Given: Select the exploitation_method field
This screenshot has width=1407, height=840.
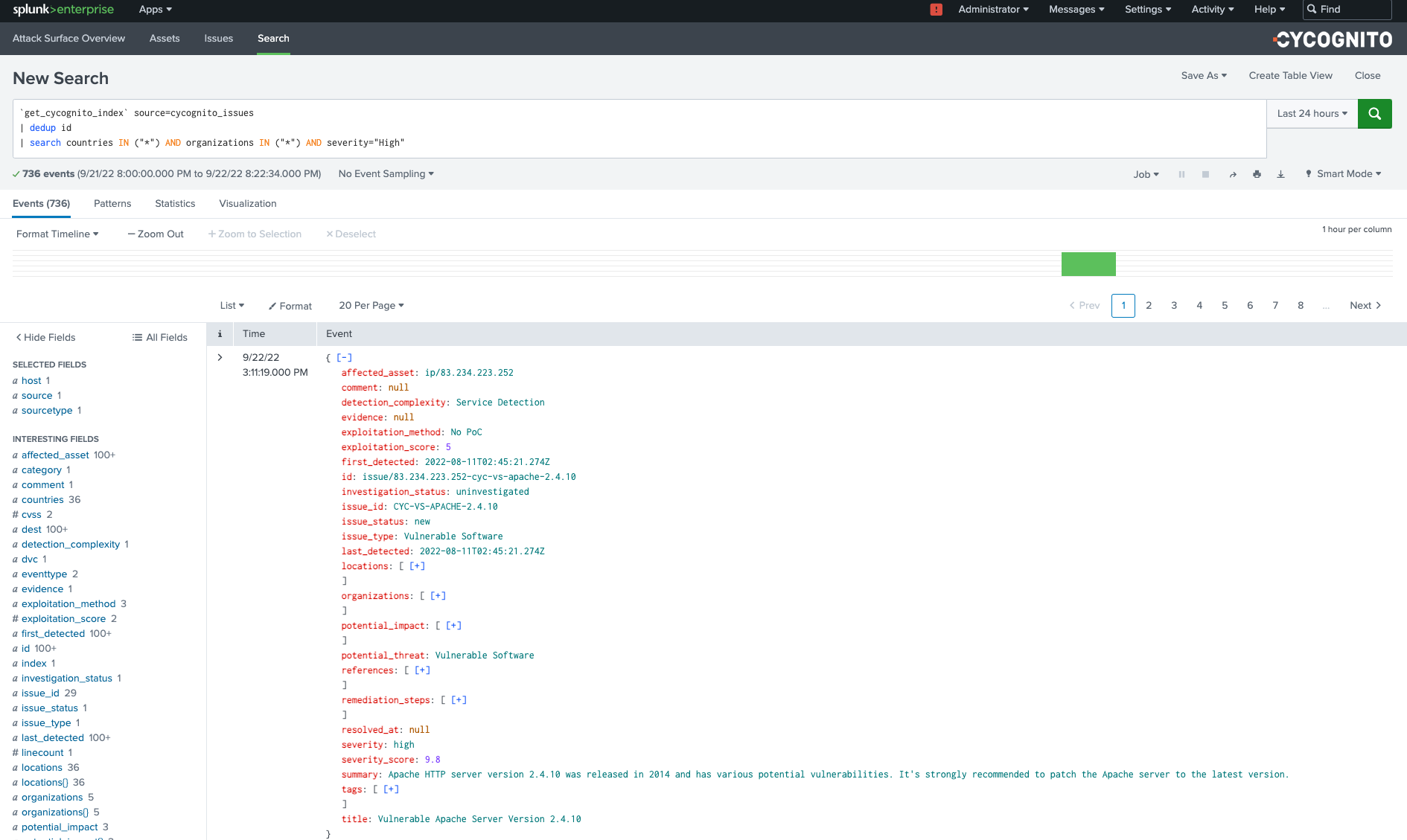Looking at the screenshot, I should 68,604.
